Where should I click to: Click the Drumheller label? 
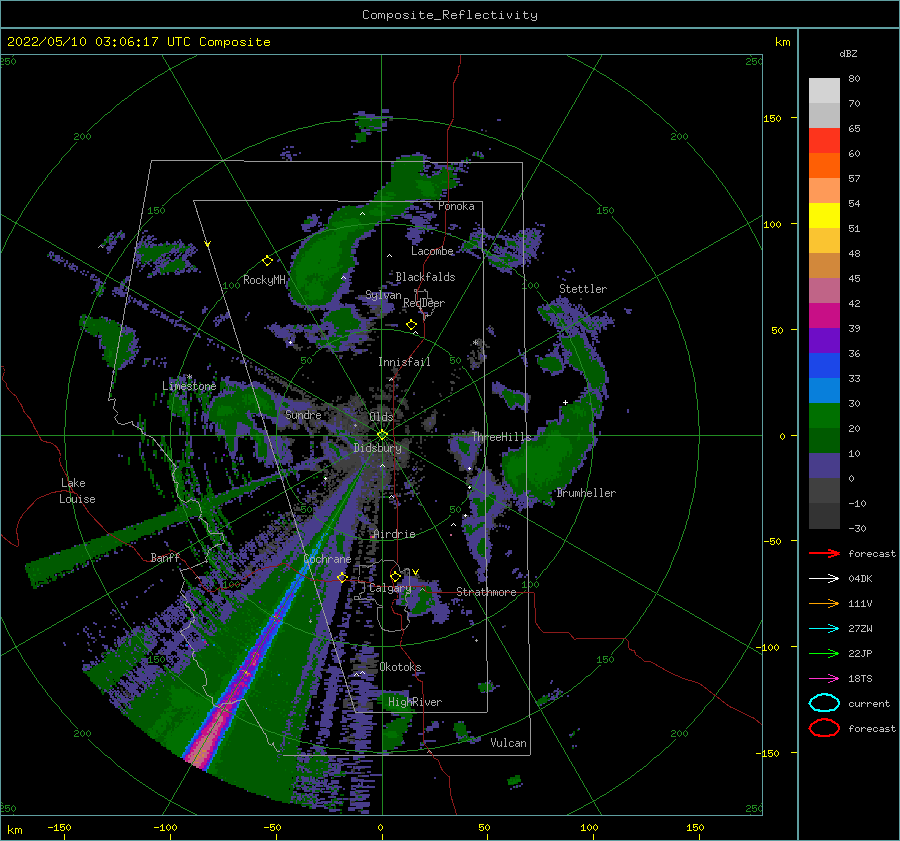pos(586,493)
